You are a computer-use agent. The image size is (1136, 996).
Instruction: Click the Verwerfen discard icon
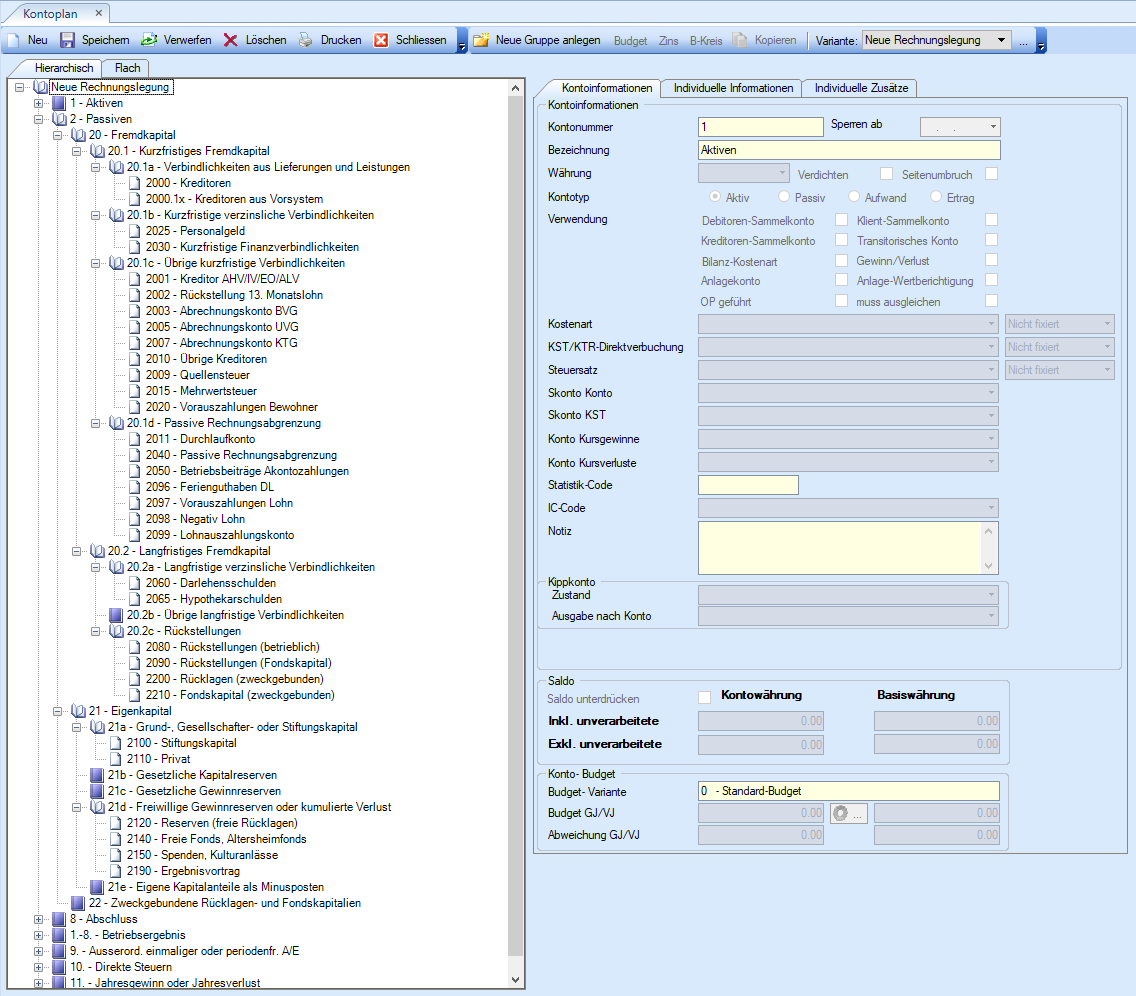(149, 40)
